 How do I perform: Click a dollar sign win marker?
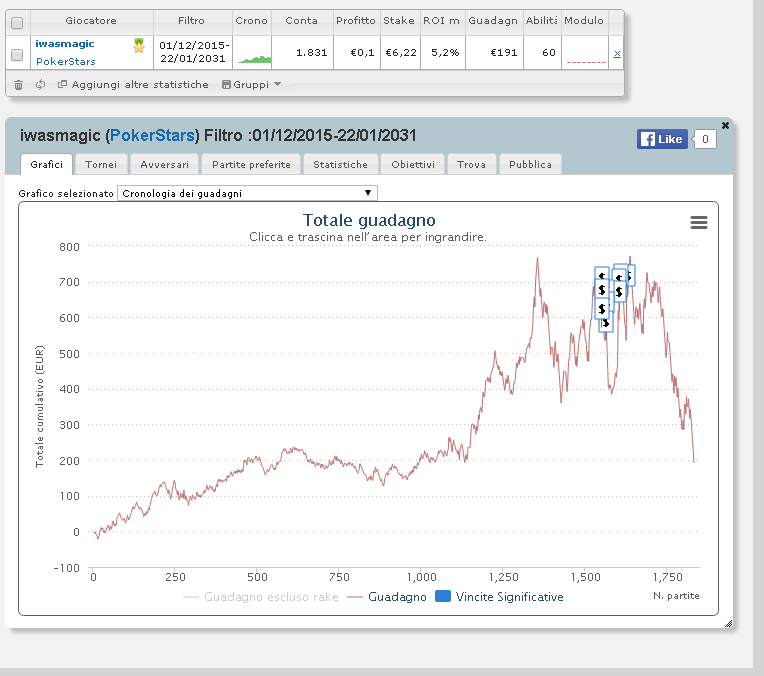602,290
